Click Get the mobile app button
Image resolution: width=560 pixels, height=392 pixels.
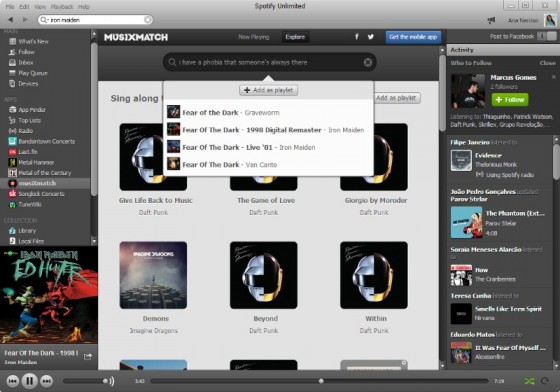pyautogui.click(x=413, y=37)
